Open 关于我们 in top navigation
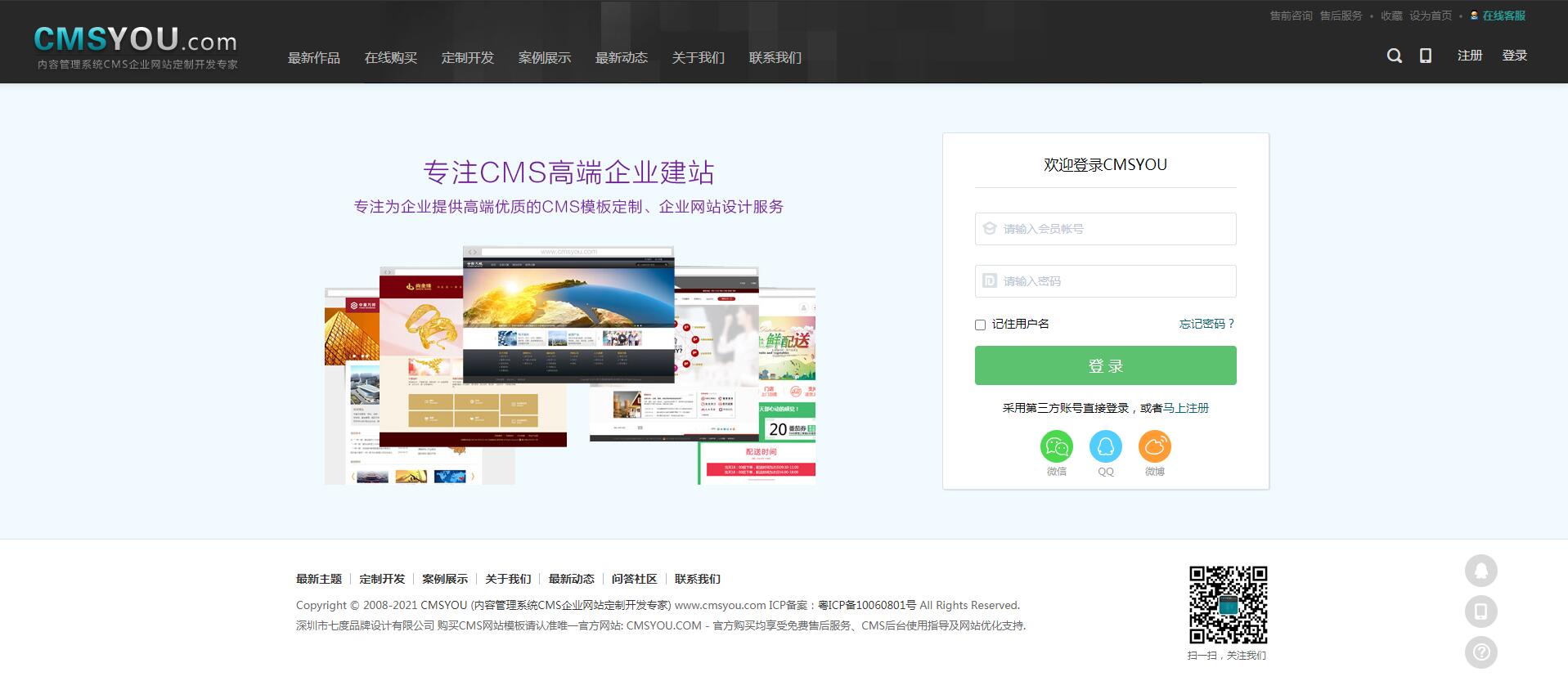1568x681 pixels. tap(699, 57)
